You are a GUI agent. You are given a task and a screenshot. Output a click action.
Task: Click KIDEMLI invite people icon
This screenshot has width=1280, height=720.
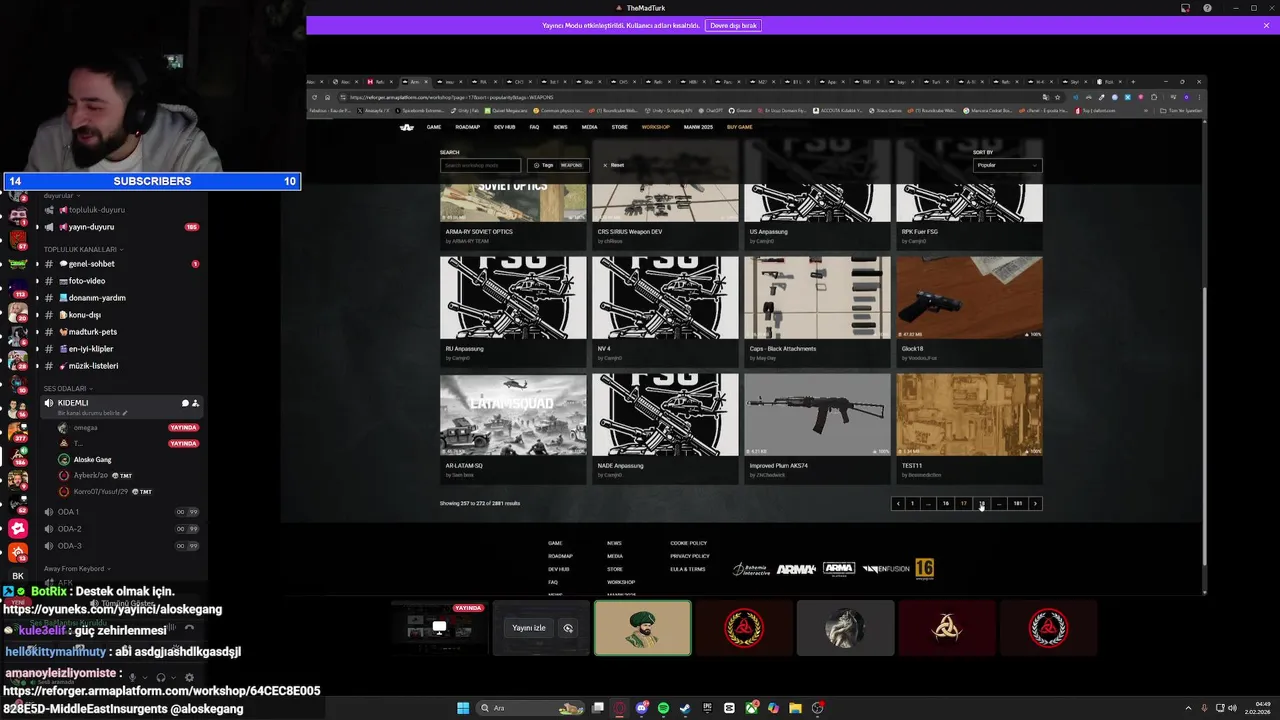pos(195,403)
